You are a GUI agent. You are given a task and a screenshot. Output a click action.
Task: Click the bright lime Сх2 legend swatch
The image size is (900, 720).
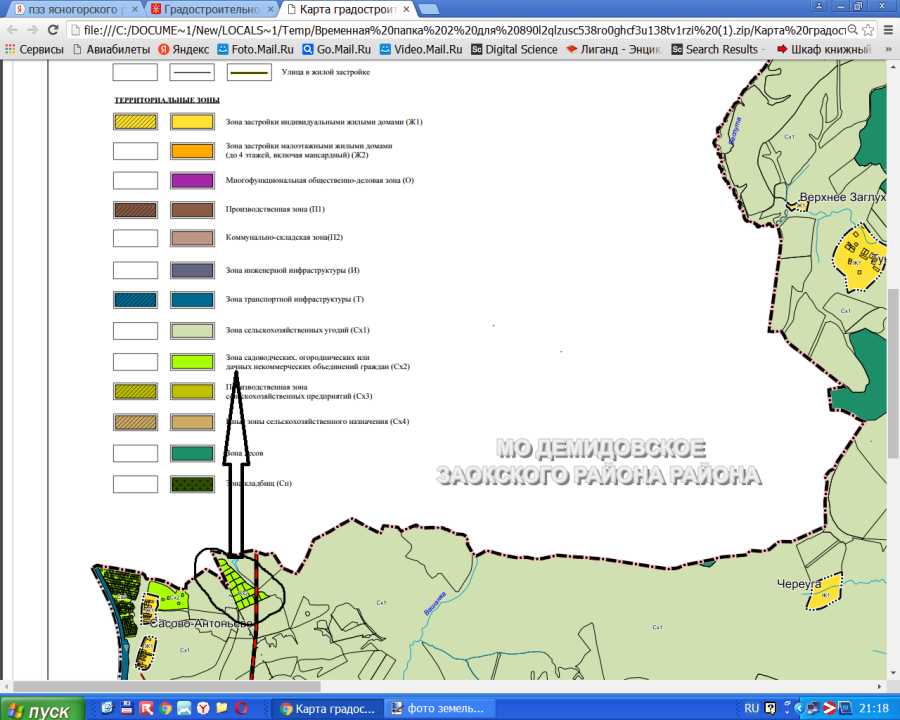point(192,362)
